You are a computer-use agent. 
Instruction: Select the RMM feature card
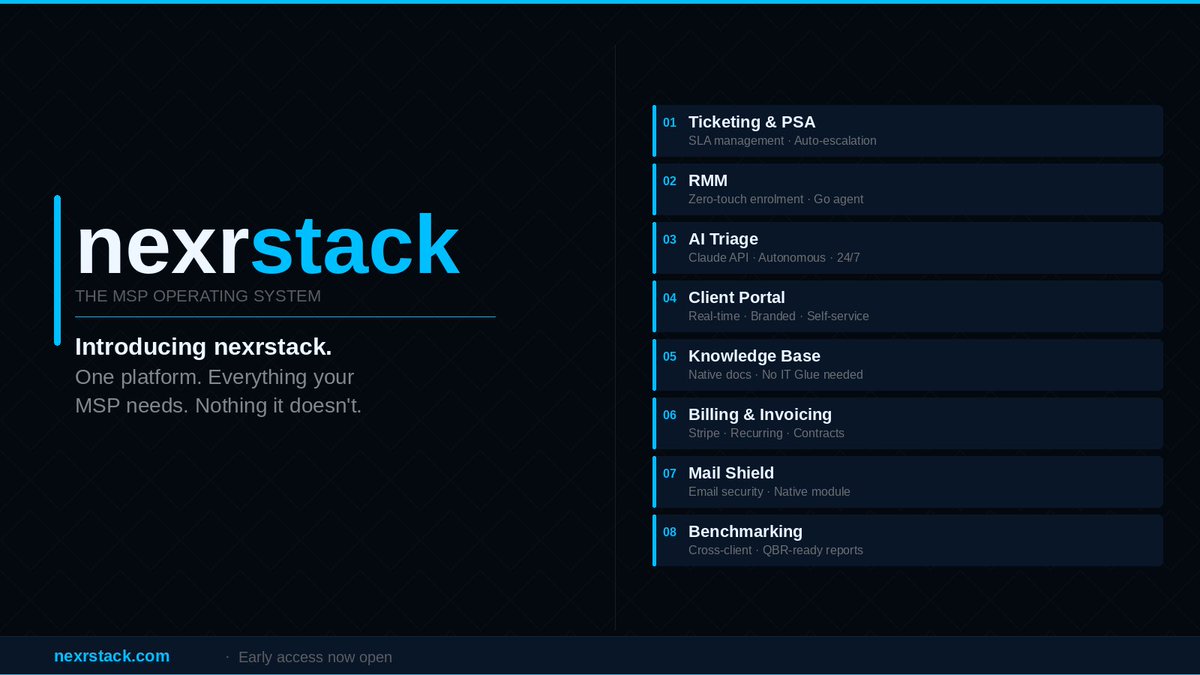coord(908,189)
